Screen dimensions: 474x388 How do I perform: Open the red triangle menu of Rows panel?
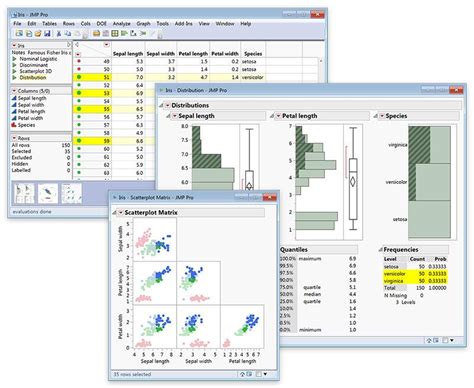(x=14, y=138)
